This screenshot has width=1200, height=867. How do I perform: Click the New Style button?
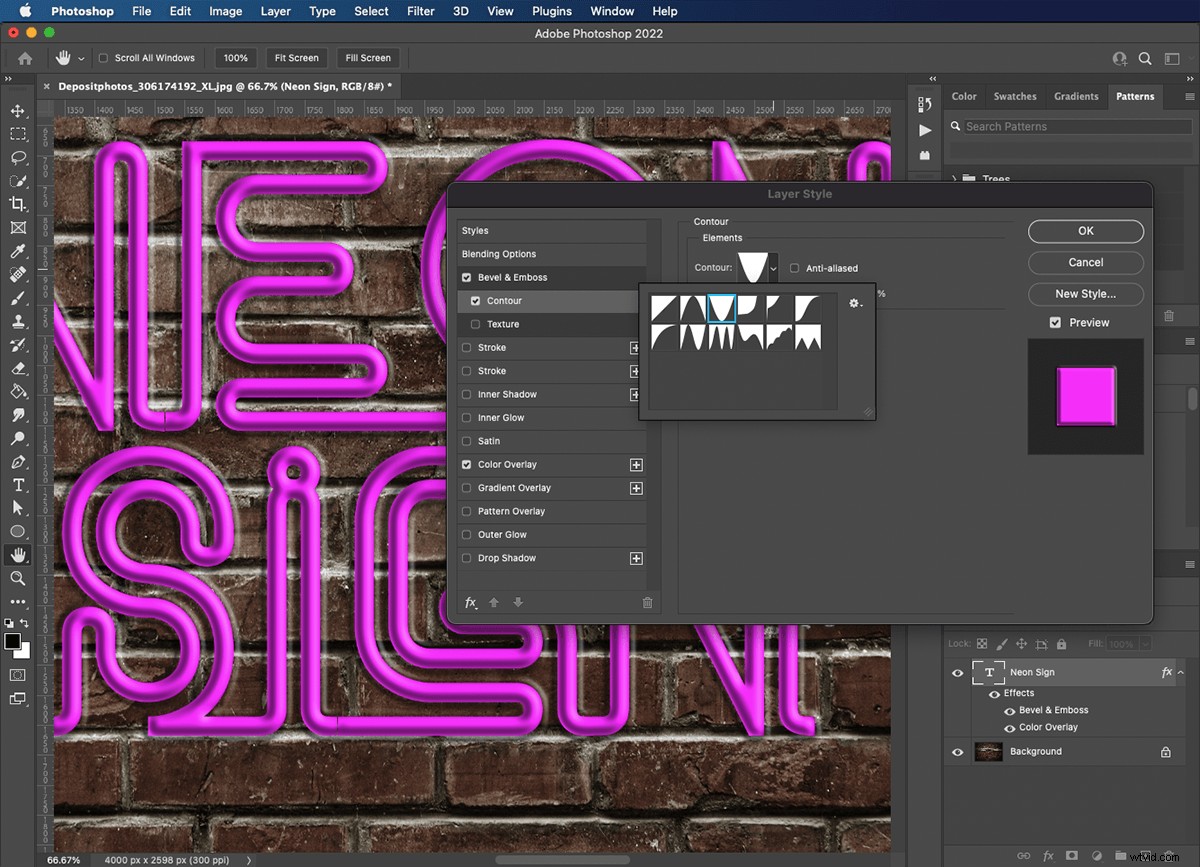point(1085,294)
